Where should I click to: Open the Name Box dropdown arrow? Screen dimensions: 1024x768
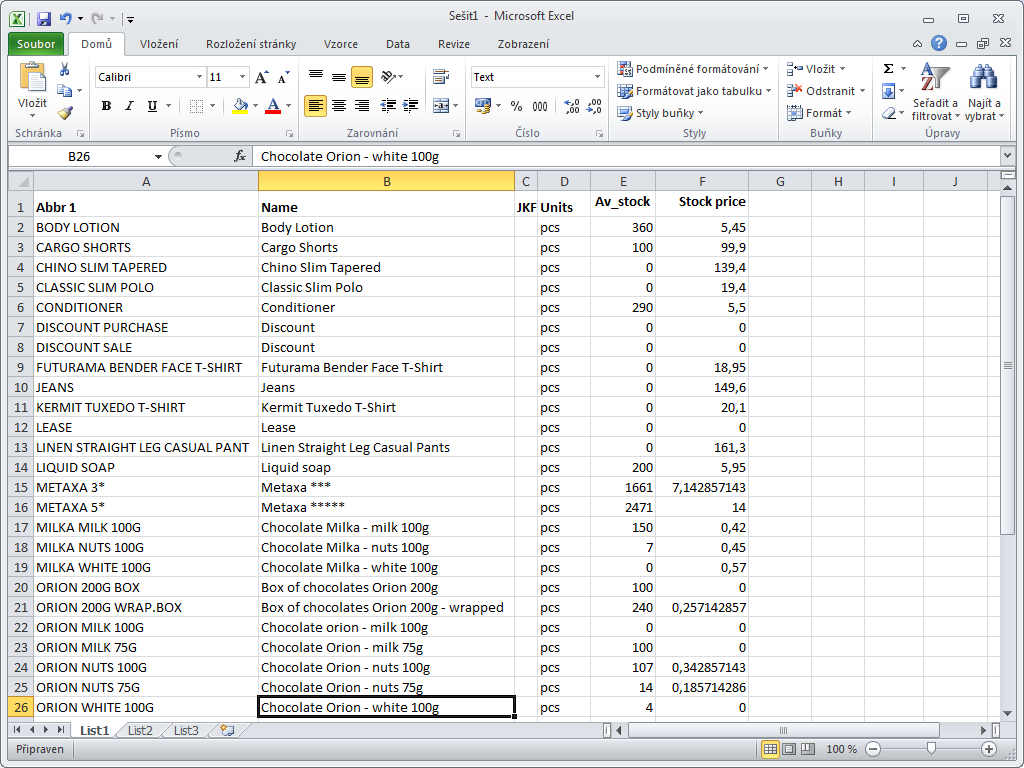click(x=158, y=157)
